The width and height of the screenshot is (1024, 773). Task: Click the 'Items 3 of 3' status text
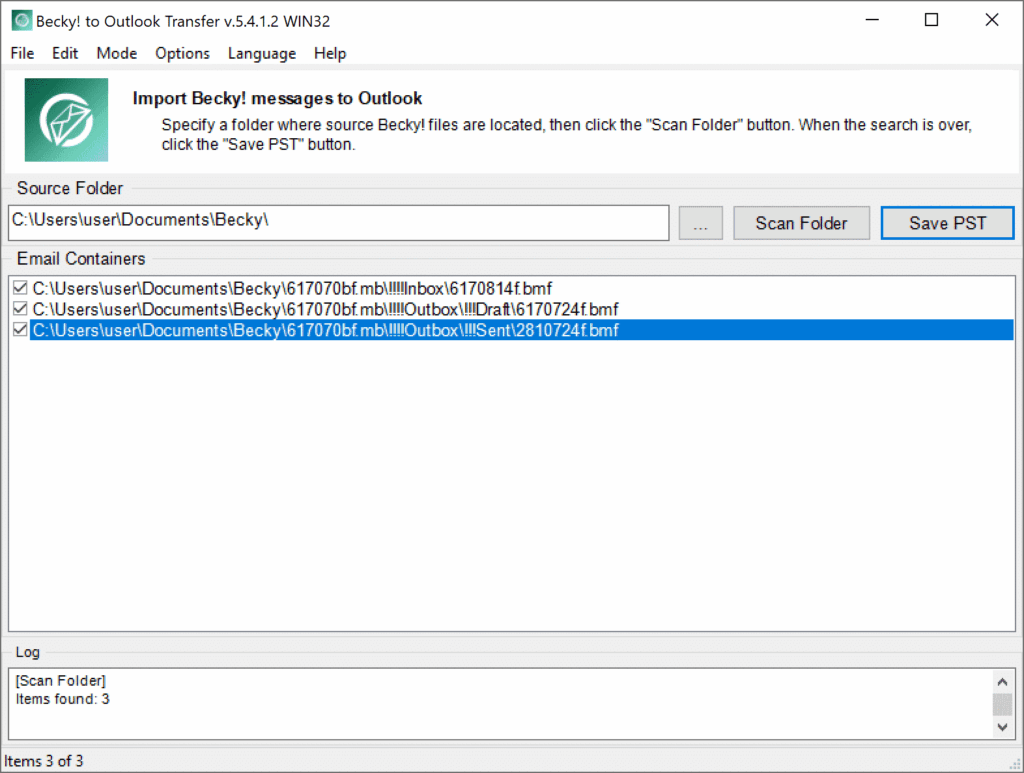[x=44, y=761]
